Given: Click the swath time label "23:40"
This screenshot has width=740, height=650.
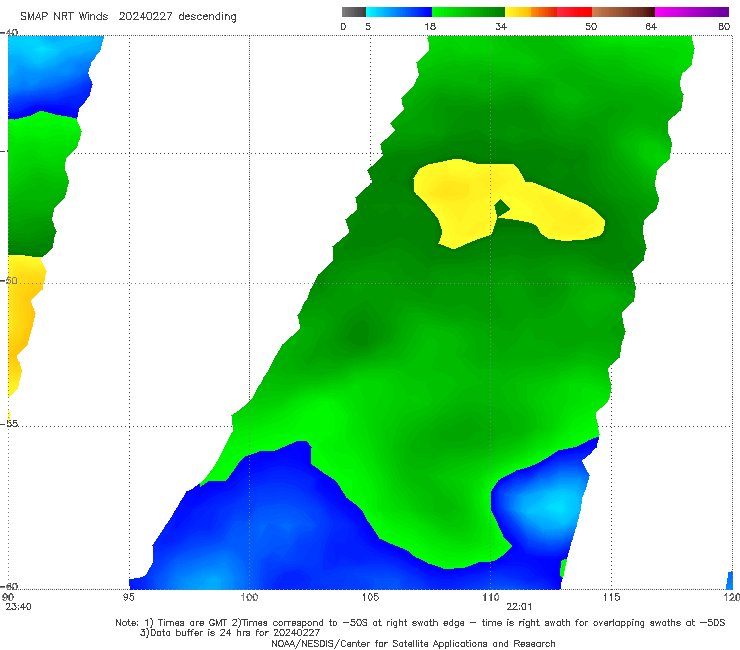Looking at the screenshot, I should 18,607.
